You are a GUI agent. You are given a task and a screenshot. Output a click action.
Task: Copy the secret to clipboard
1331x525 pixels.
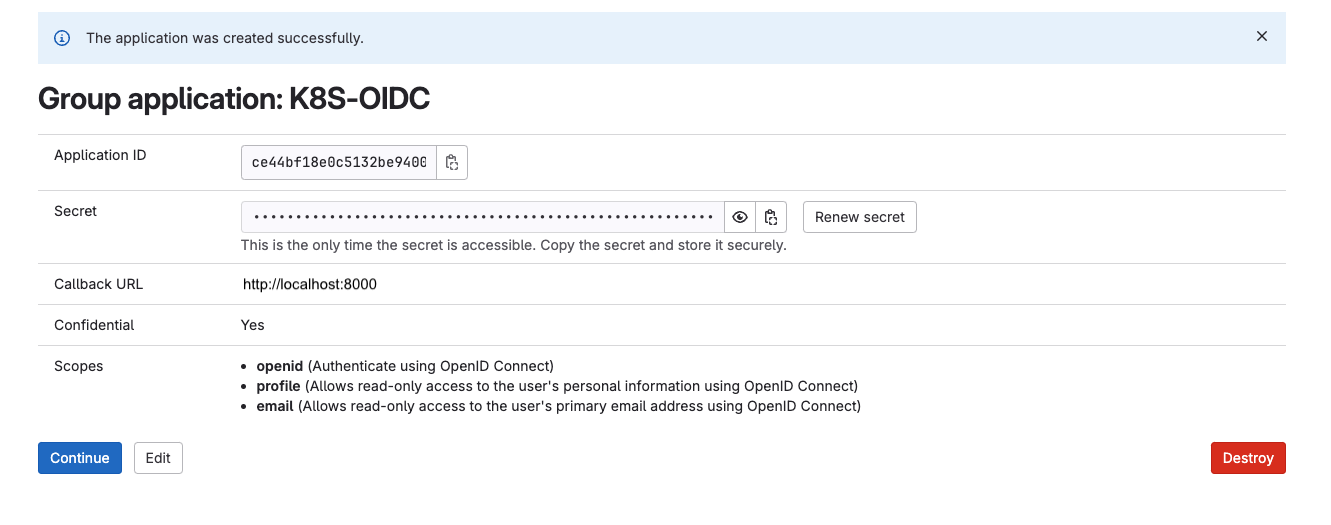771,217
